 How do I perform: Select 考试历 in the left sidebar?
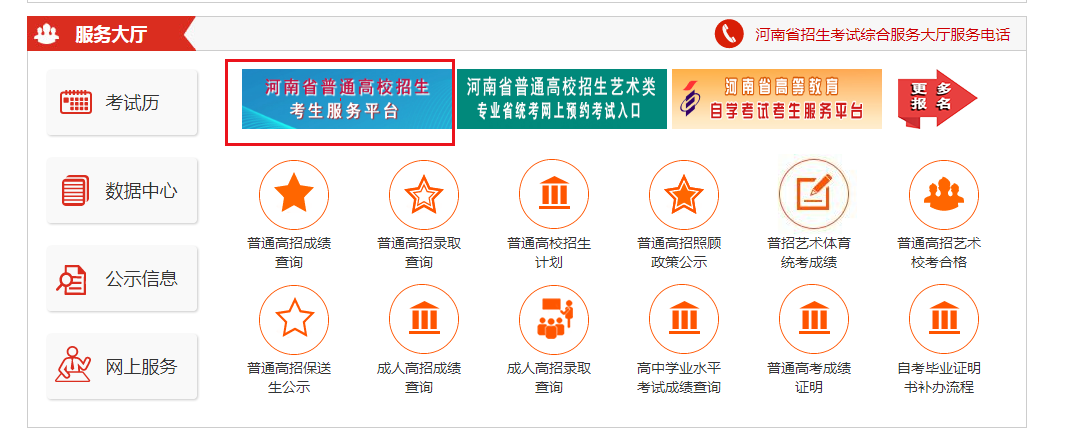(x=122, y=102)
